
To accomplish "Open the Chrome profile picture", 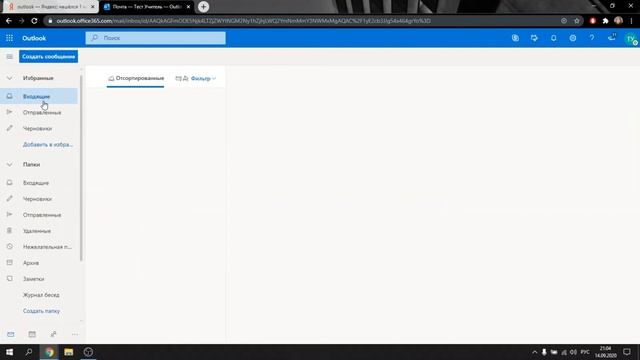I will pos(618,20).
